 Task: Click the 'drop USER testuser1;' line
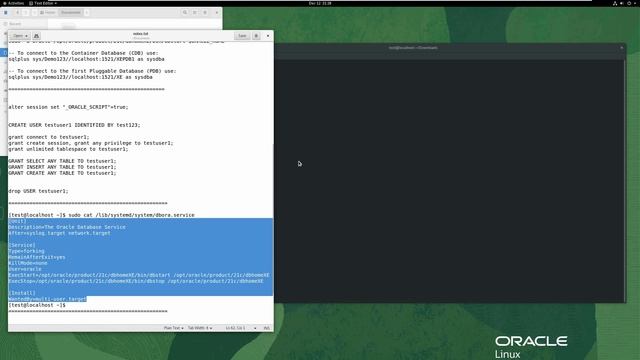tap(38, 191)
